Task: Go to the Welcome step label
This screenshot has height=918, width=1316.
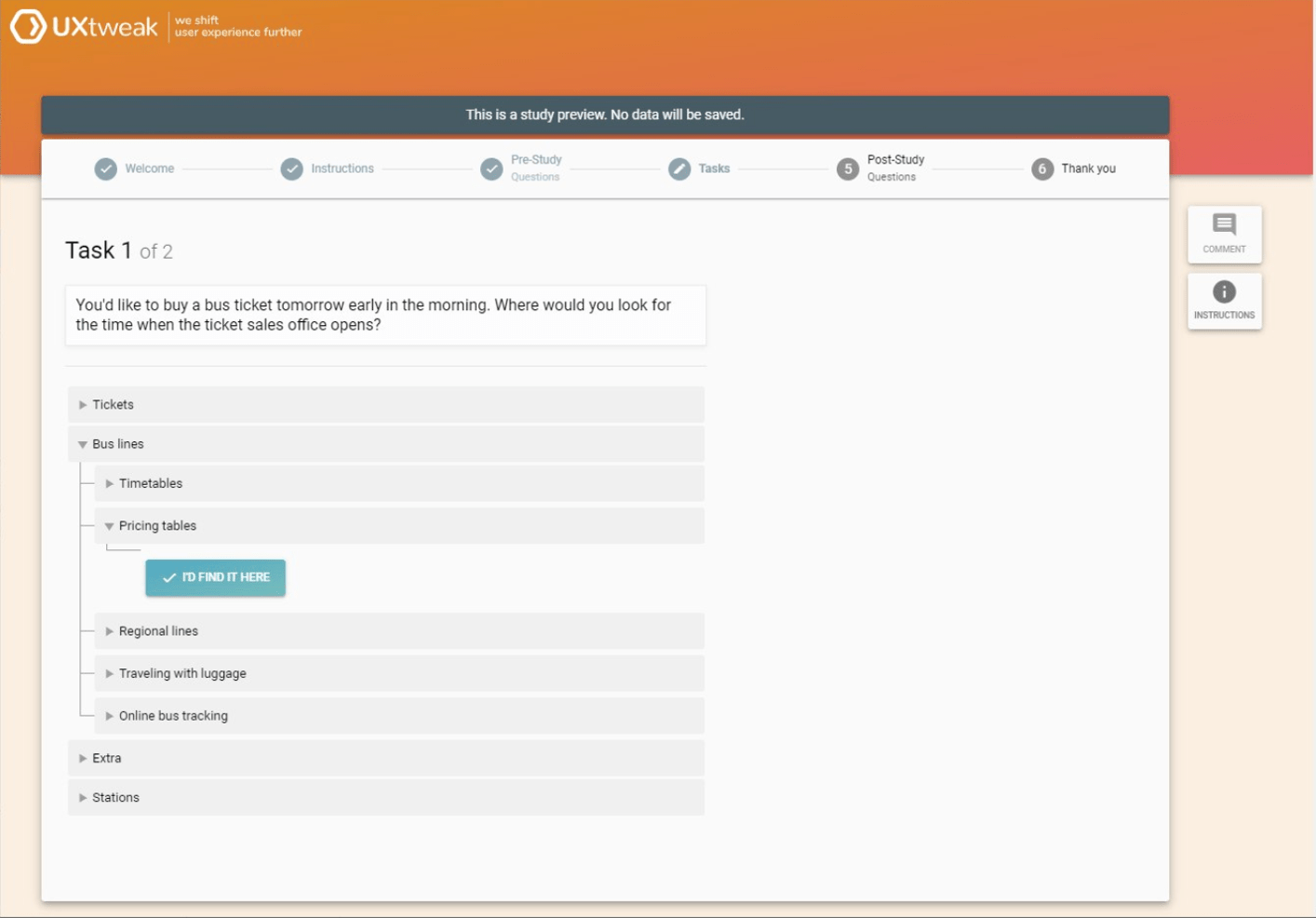Action: click(150, 169)
